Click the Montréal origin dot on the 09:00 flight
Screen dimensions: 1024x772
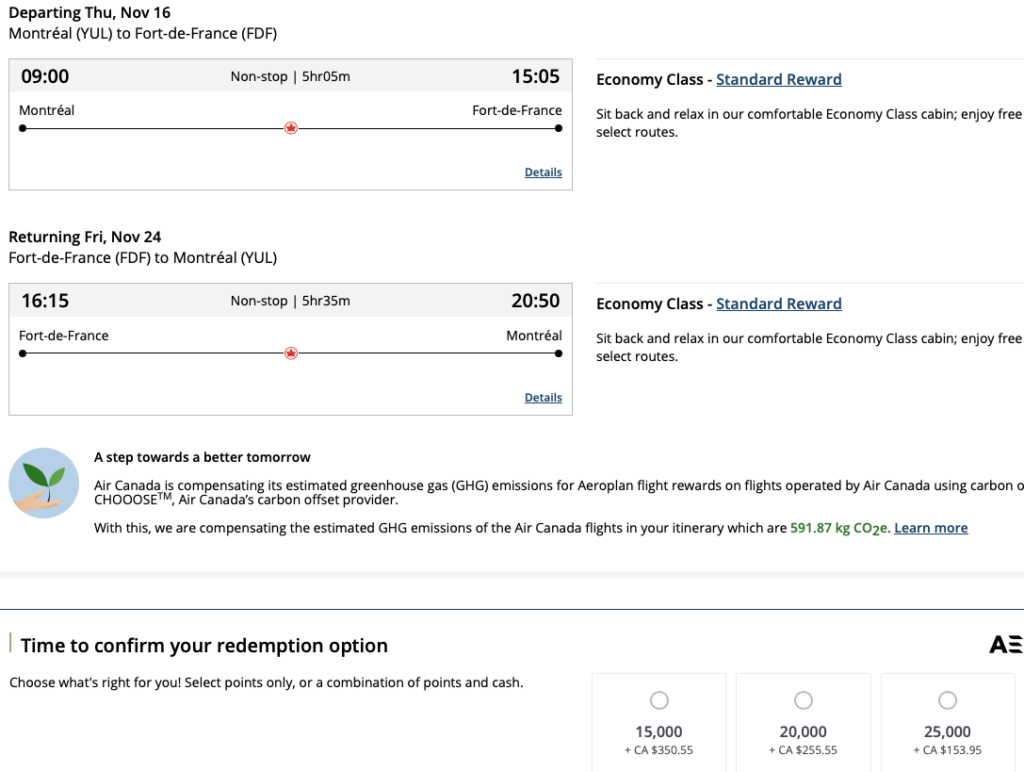coord(23,128)
